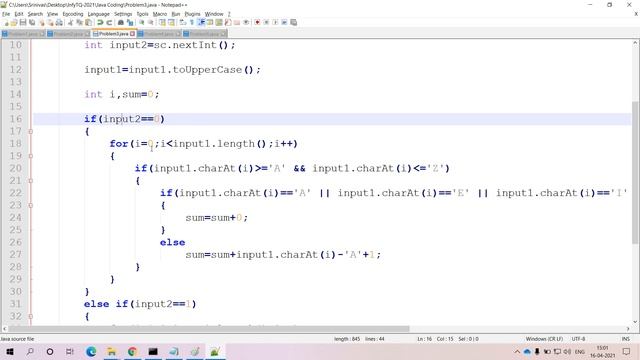The height and width of the screenshot is (360, 640).
Task: Collapse the fold marker at line 17
Action: click(x=31, y=131)
